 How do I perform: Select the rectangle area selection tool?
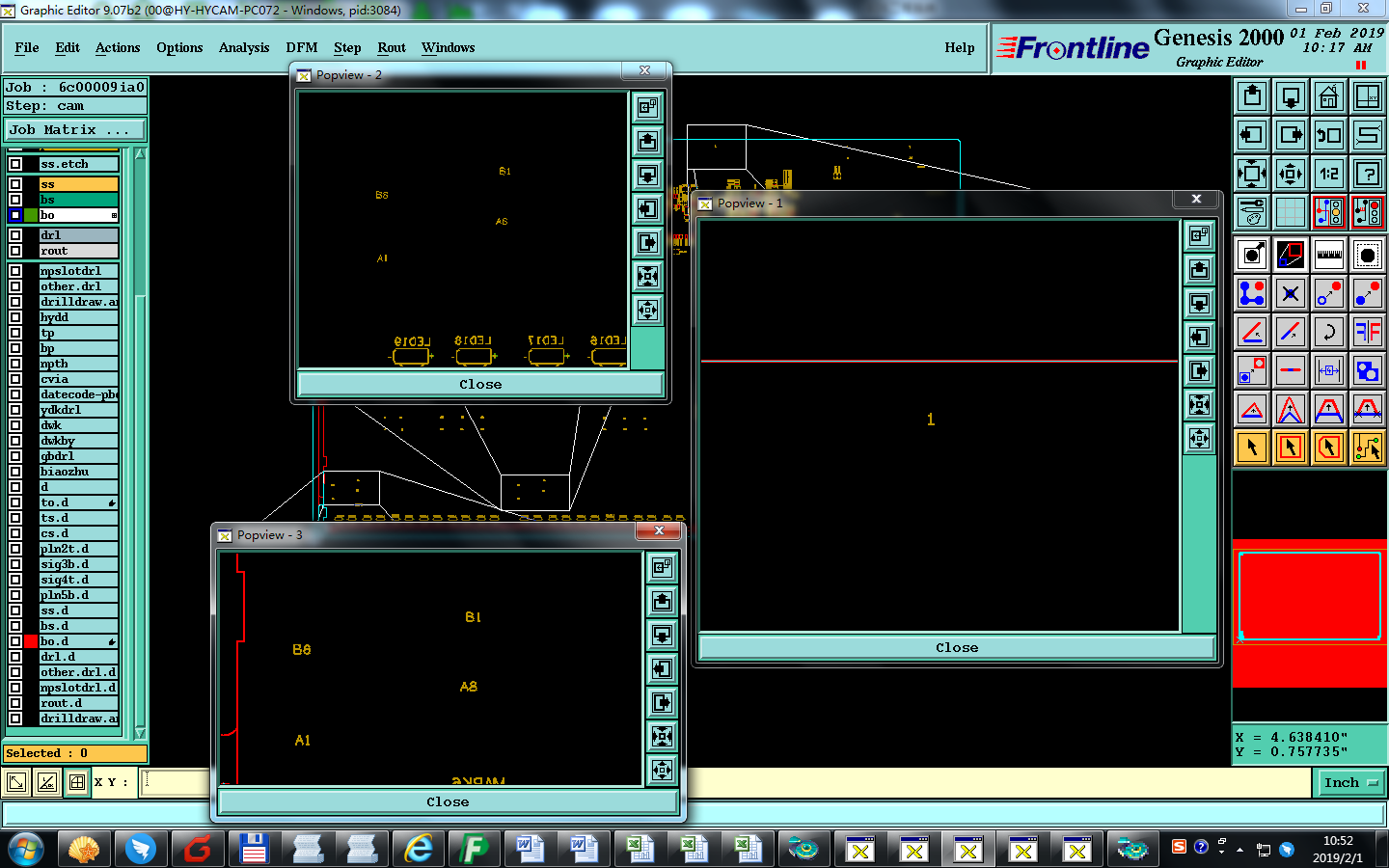(1291, 448)
